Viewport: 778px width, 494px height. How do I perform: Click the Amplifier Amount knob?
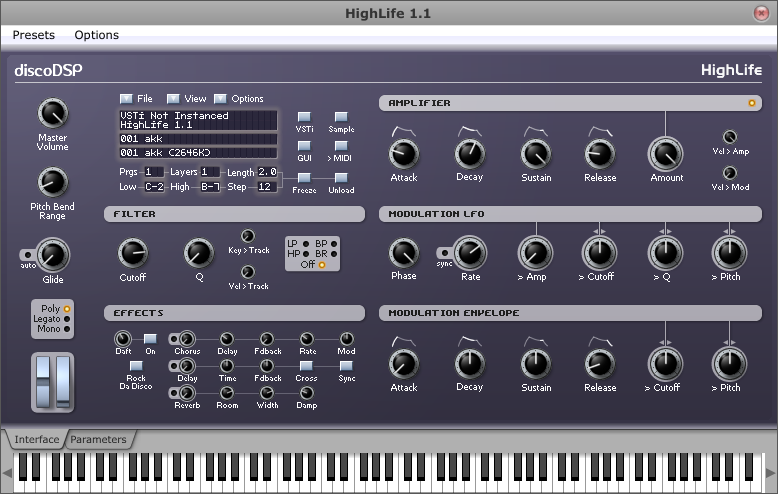(666, 153)
